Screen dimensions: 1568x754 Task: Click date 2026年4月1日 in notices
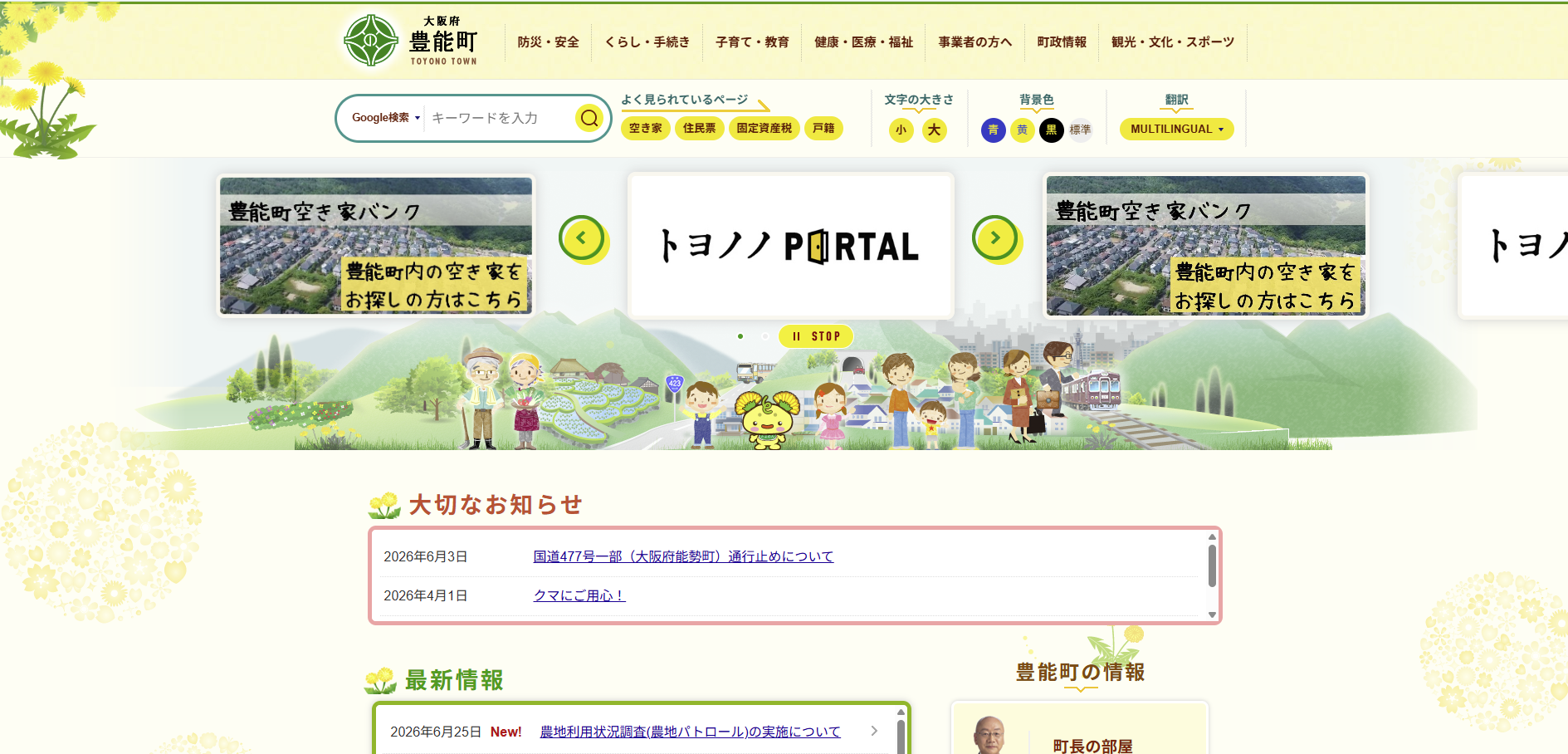425,595
